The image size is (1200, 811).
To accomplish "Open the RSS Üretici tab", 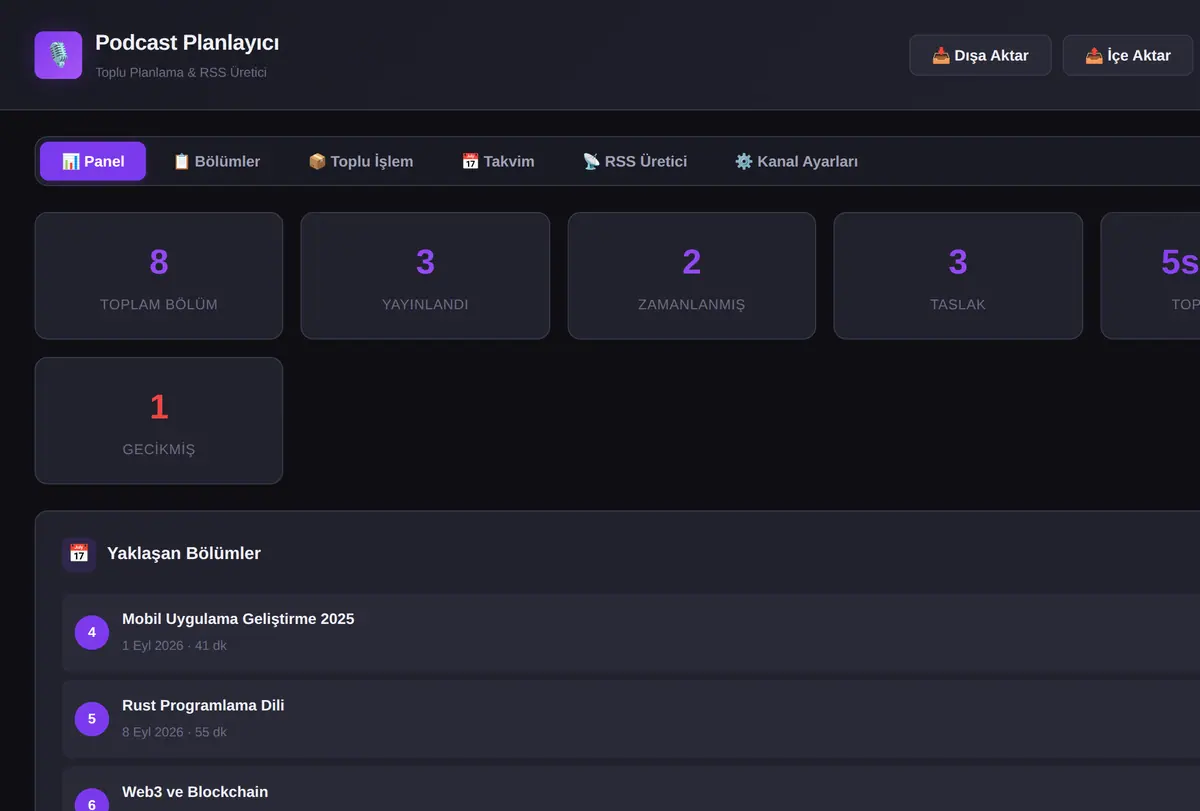I will pyautogui.click(x=635, y=161).
